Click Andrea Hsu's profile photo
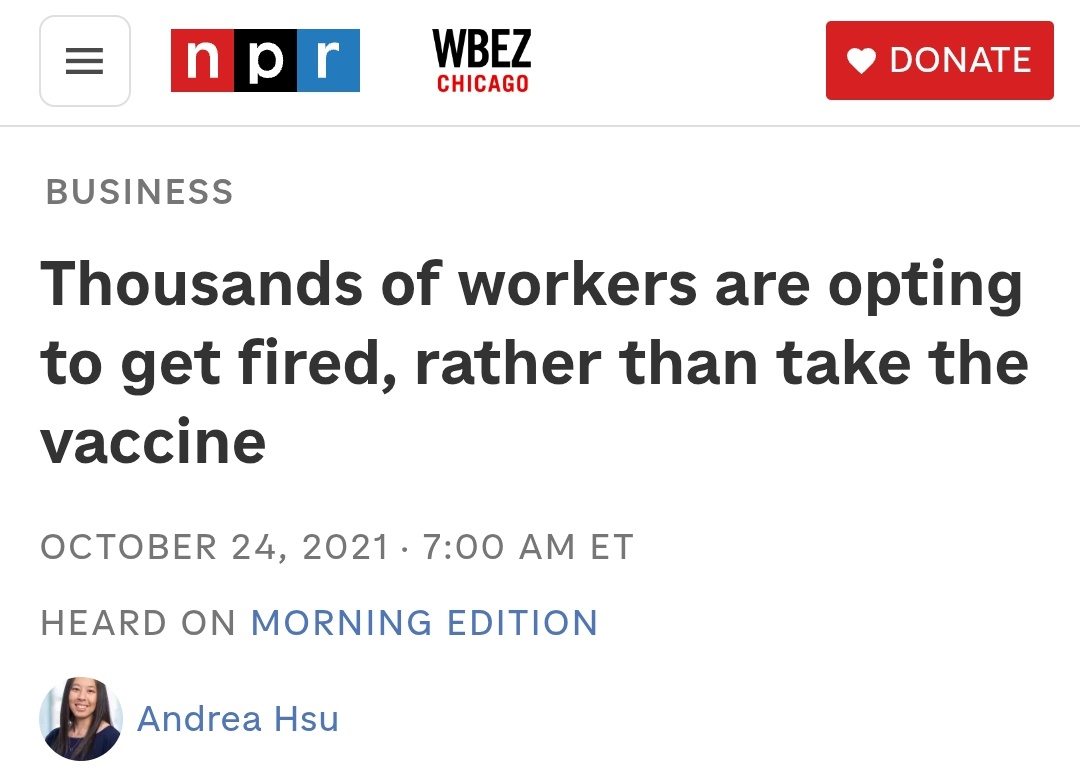Screen dimensions: 1080x774 point(81,719)
